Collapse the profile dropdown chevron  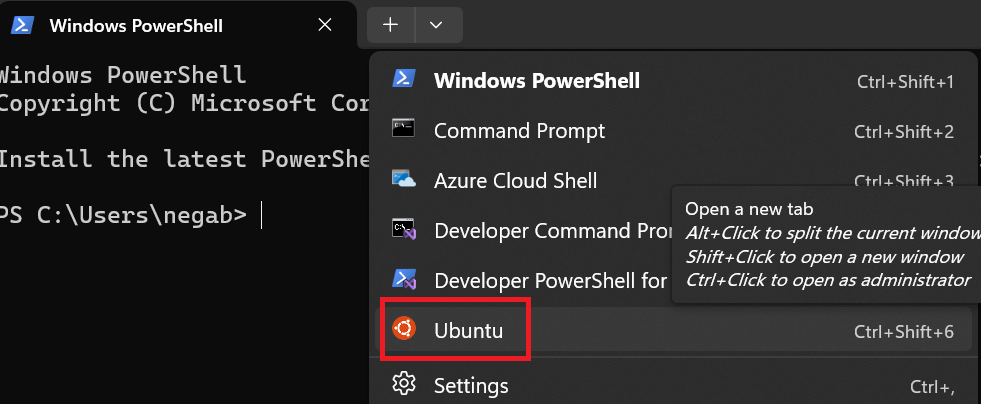click(437, 25)
